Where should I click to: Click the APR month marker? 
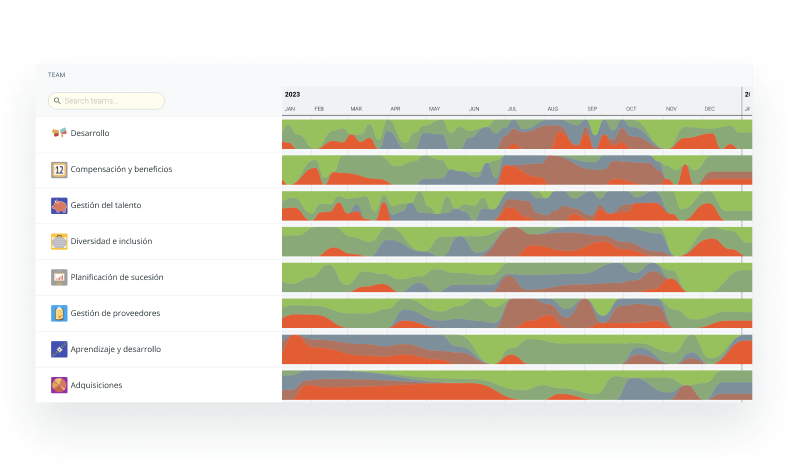396,109
